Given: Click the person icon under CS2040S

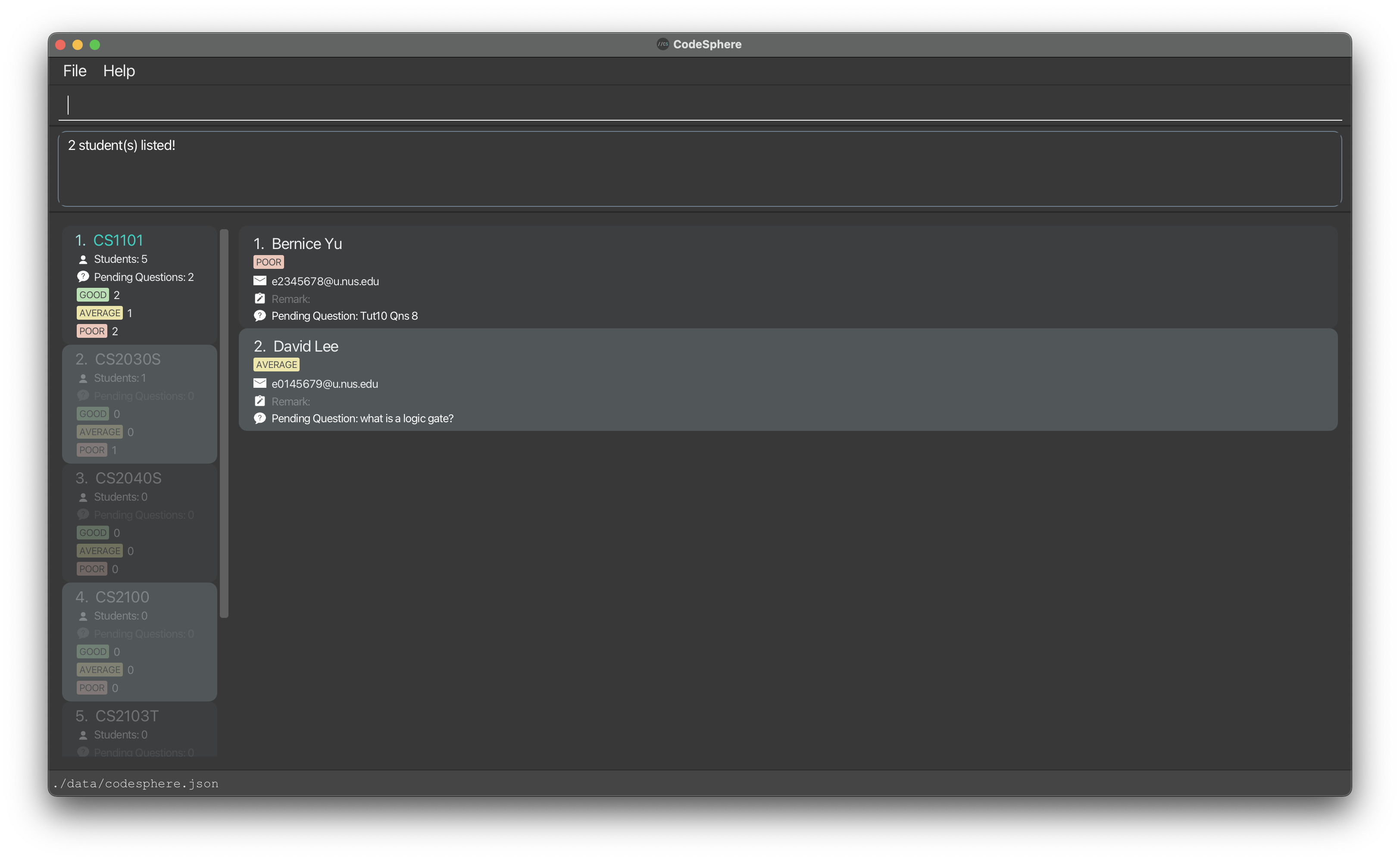Looking at the screenshot, I should point(83,497).
